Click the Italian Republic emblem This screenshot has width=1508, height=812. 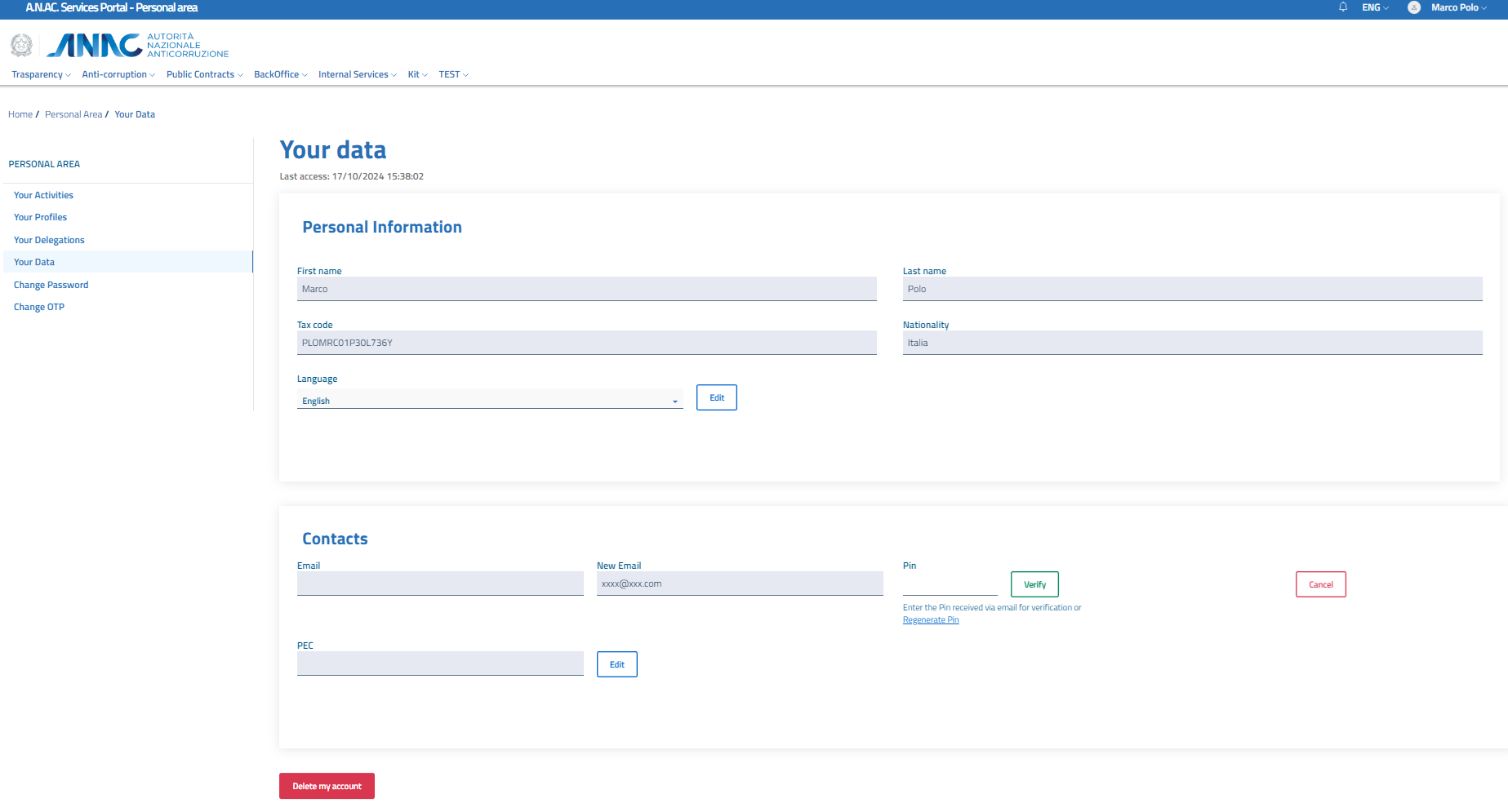pyautogui.click(x=22, y=46)
